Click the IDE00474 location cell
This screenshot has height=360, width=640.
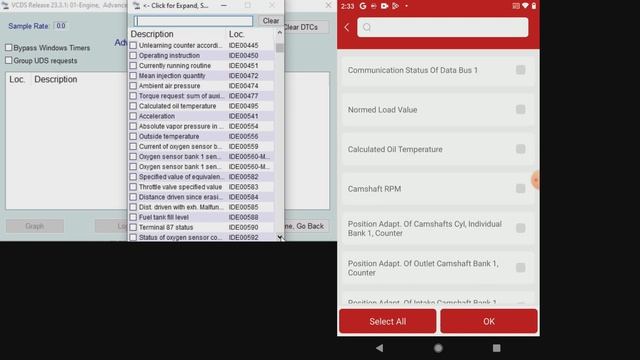point(243,86)
